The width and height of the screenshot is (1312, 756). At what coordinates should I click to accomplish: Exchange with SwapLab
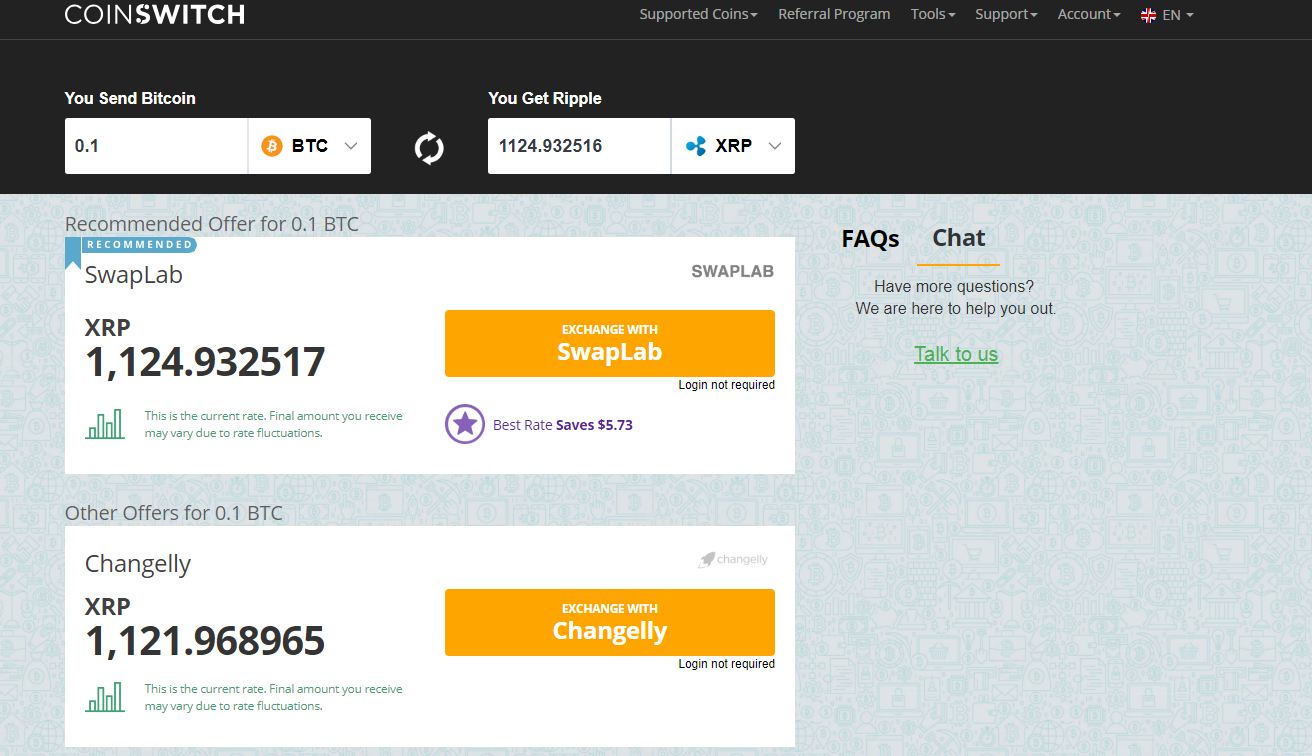[610, 343]
